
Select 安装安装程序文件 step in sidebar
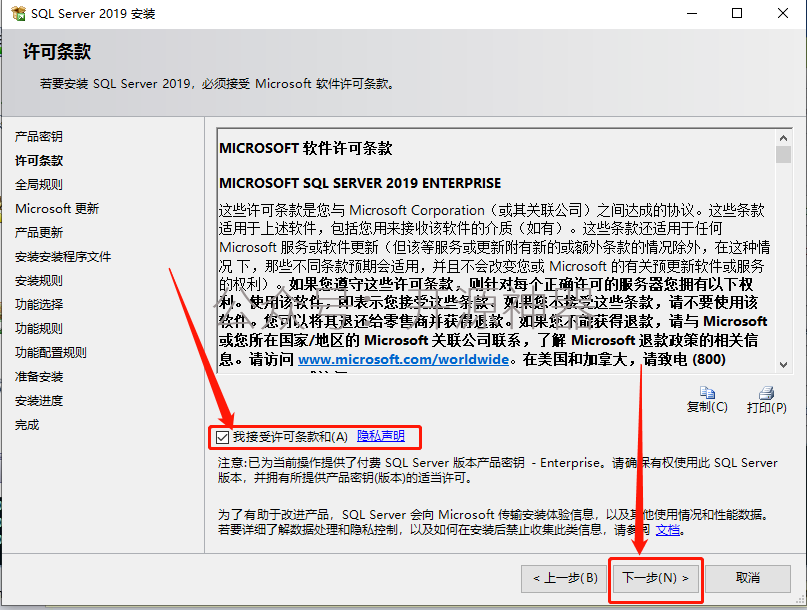(x=63, y=256)
